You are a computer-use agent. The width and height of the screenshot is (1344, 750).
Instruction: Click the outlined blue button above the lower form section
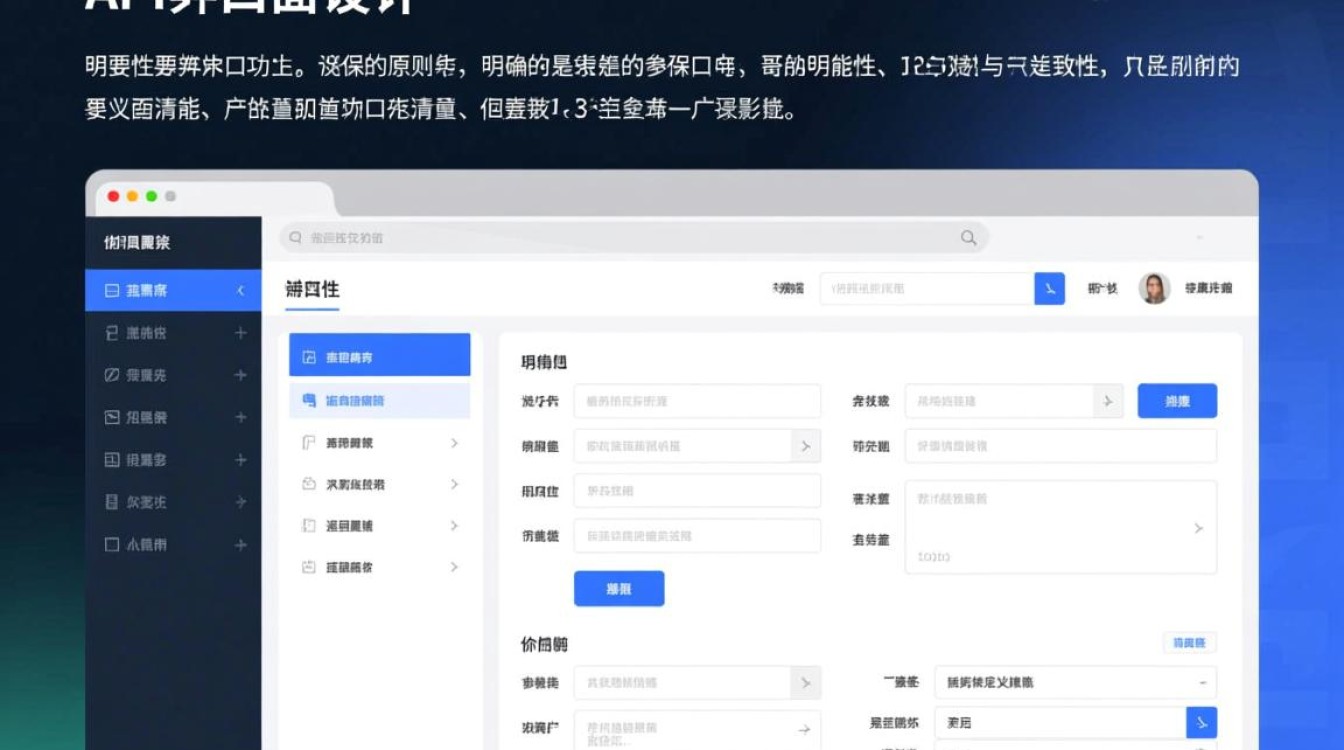(1188, 642)
